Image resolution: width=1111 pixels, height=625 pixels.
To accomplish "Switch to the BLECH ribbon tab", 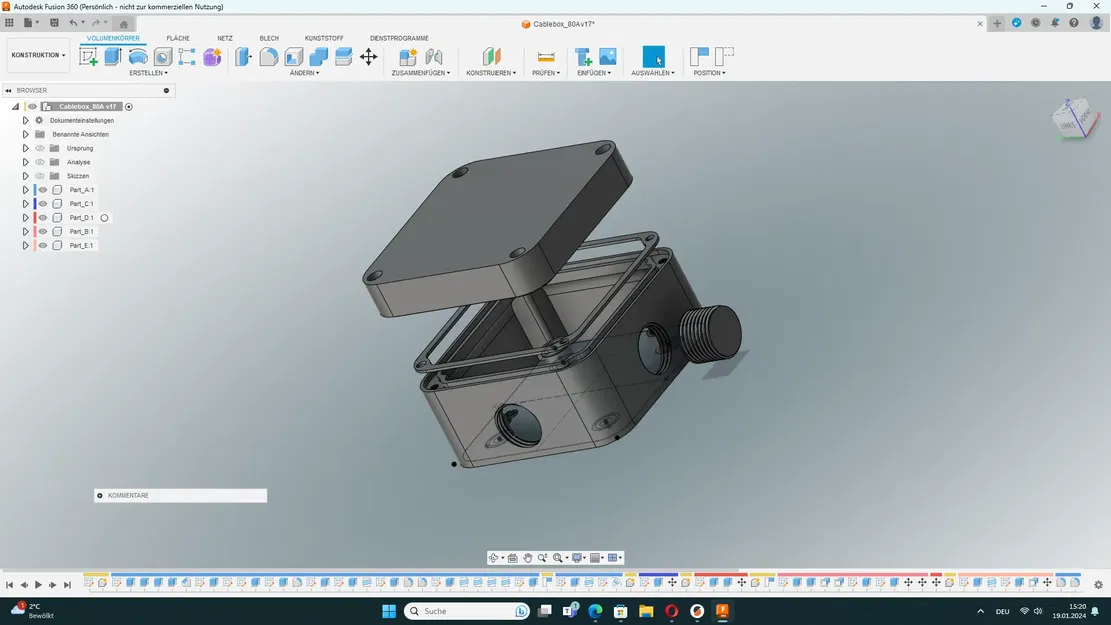I will 269,38.
